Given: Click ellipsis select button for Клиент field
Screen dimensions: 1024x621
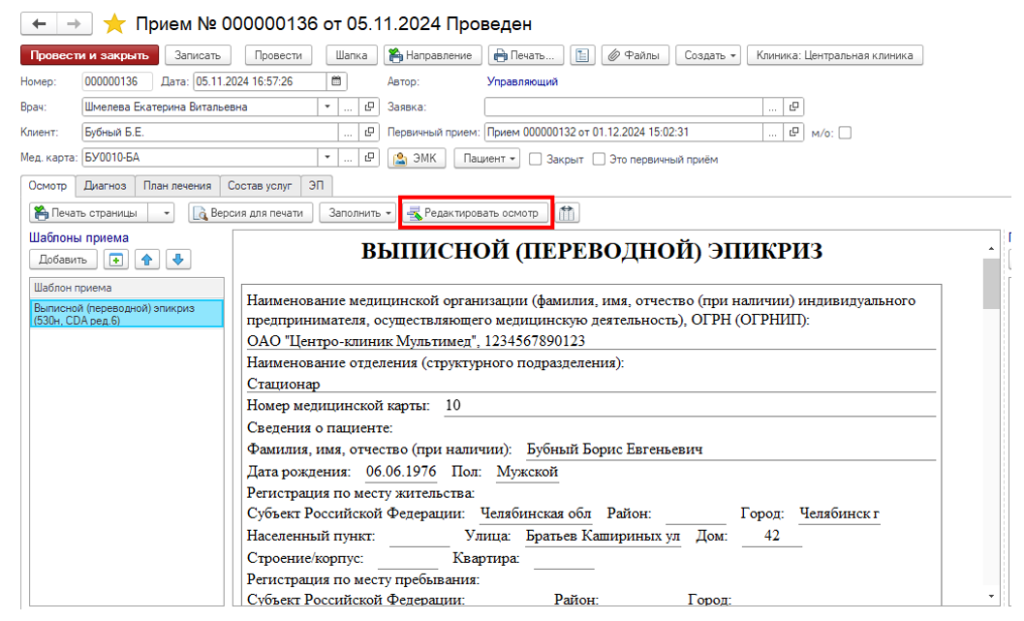Looking at the screenshot, I should tap(349, 133).
